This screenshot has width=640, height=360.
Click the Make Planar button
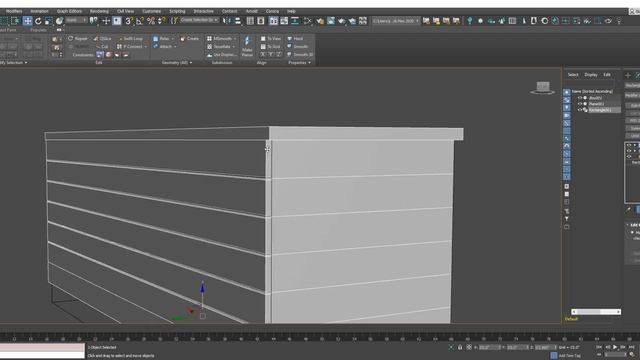click(x=247, y=46)
